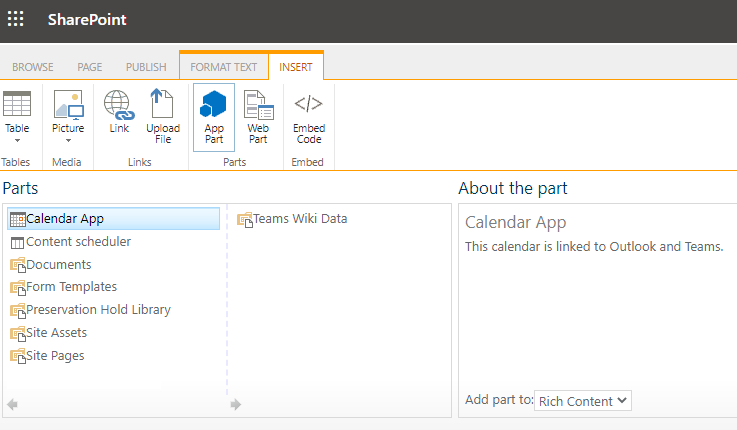Click the Web Part ribbon button
This screenshot has width=737, height=430.
[x=258, y=117]
